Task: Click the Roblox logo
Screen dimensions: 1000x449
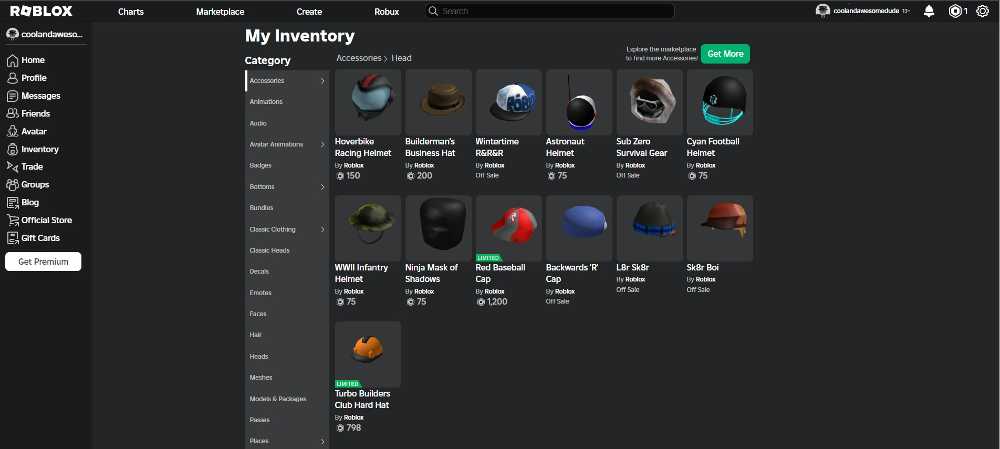Action: [x=41, y=11]
